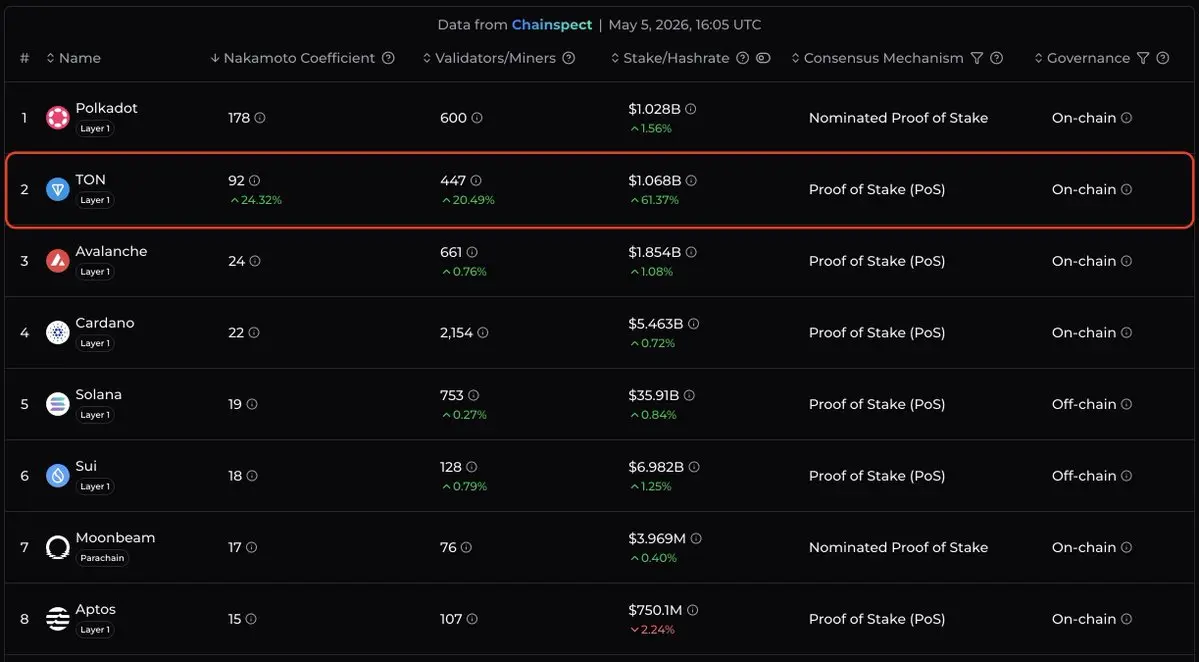Click the Cardano logo icon
The width and height of the screenshot is (1199, 662).
[x=57, y=333]
